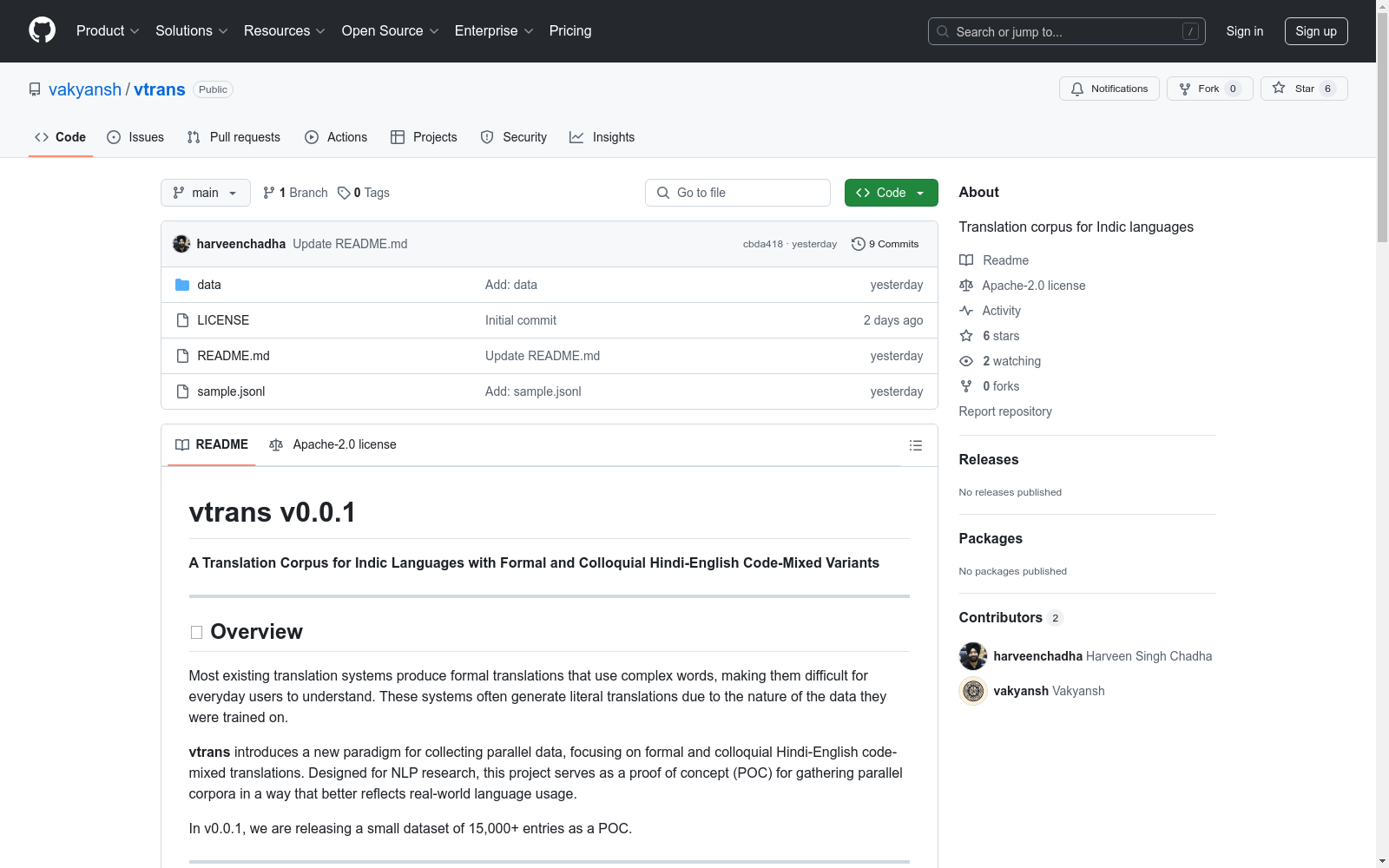Open the Product menu
Image resolution: width=1389 pixels, height=868 pixels.
(x=108, y=31)
